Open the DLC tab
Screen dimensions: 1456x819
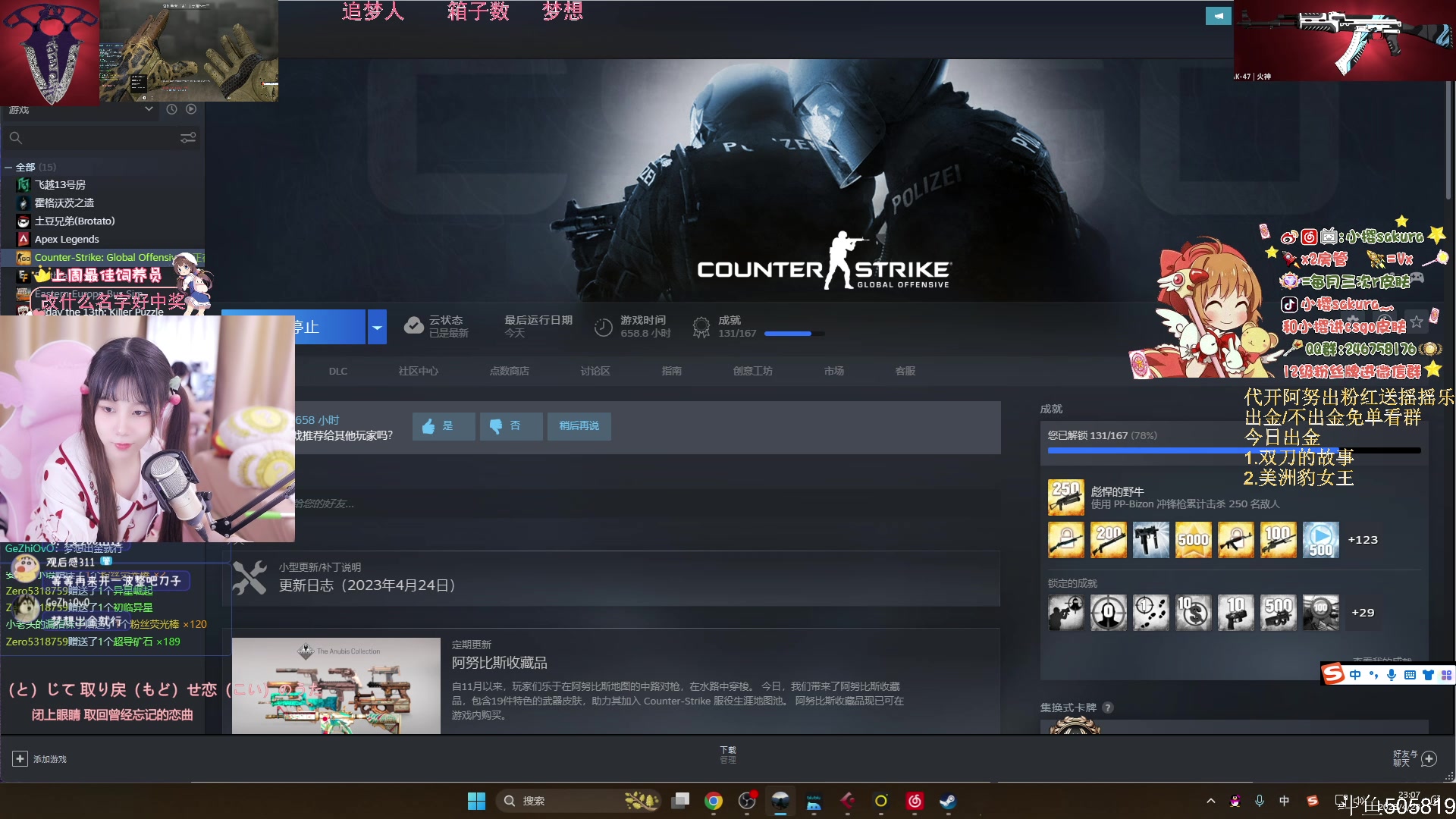338,372
